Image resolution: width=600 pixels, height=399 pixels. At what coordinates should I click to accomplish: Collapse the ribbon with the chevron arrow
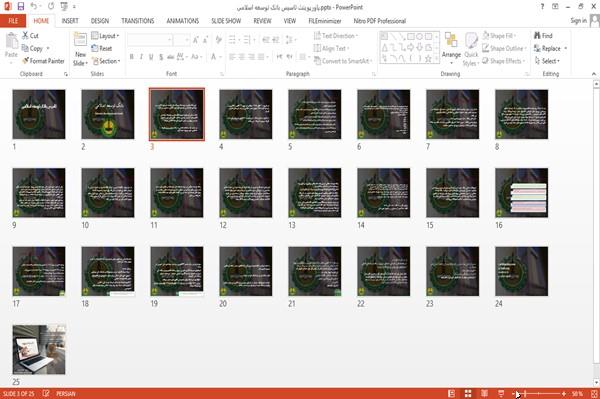pyautogui.click(x=594, y=74)
